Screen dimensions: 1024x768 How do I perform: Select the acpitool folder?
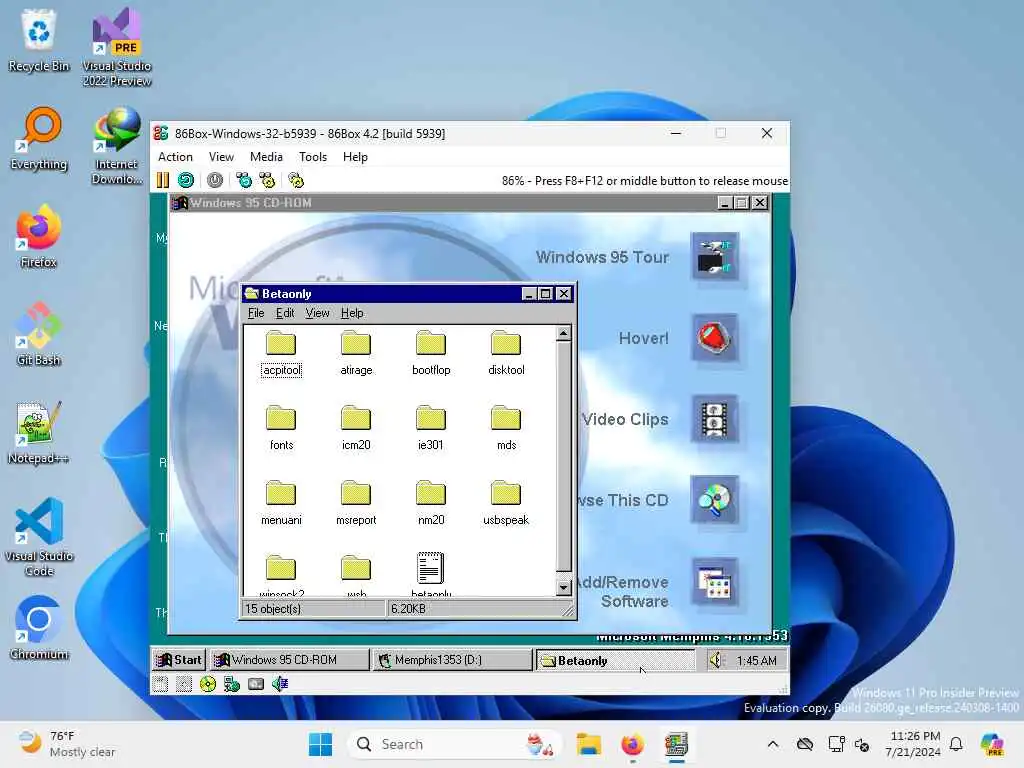click(x=281, y=353)
